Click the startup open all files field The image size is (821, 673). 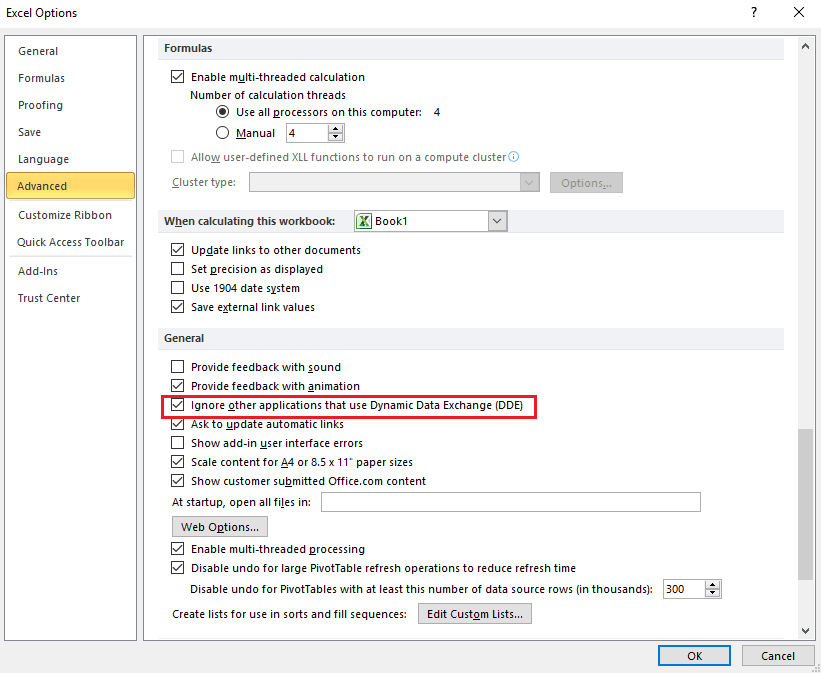(511, 502)
